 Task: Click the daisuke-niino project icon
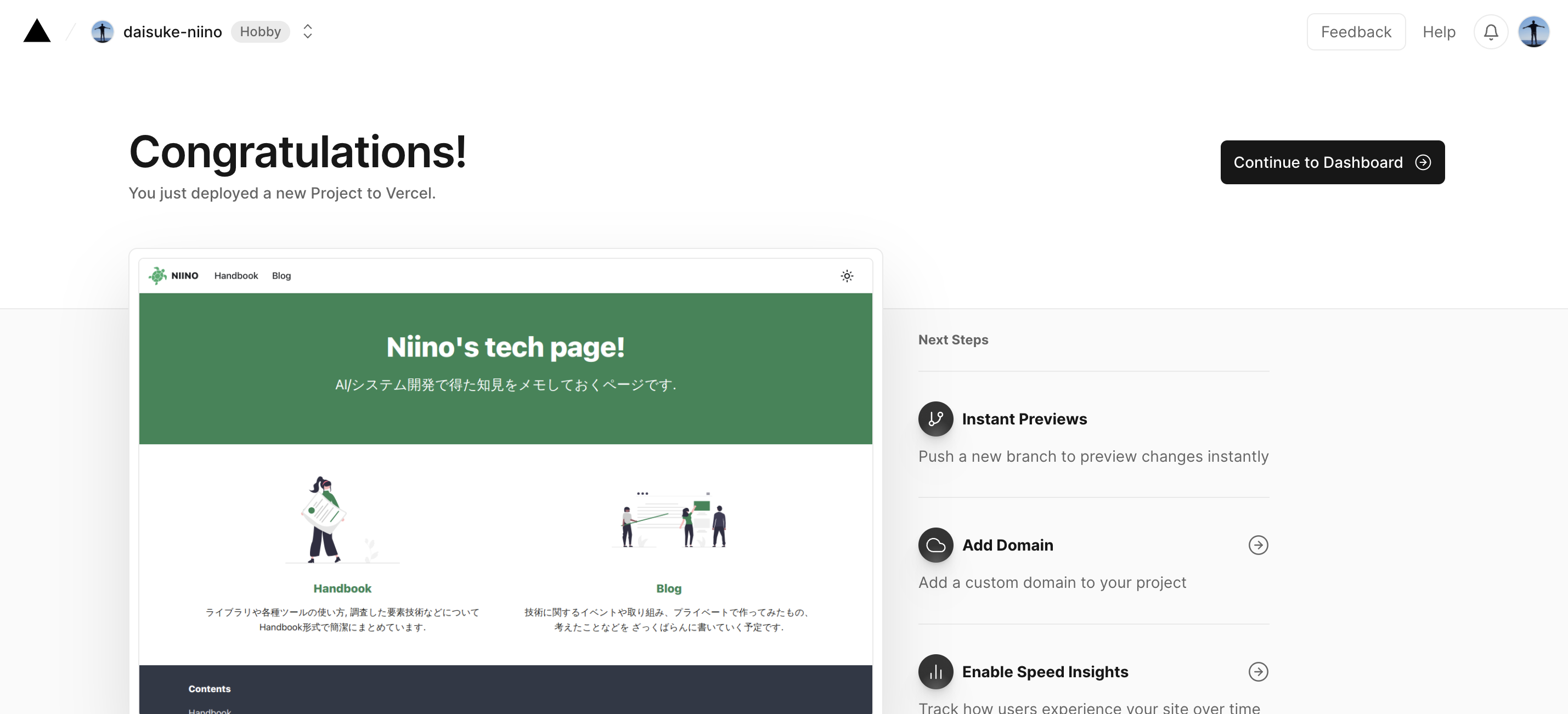(x=102, y=31)
